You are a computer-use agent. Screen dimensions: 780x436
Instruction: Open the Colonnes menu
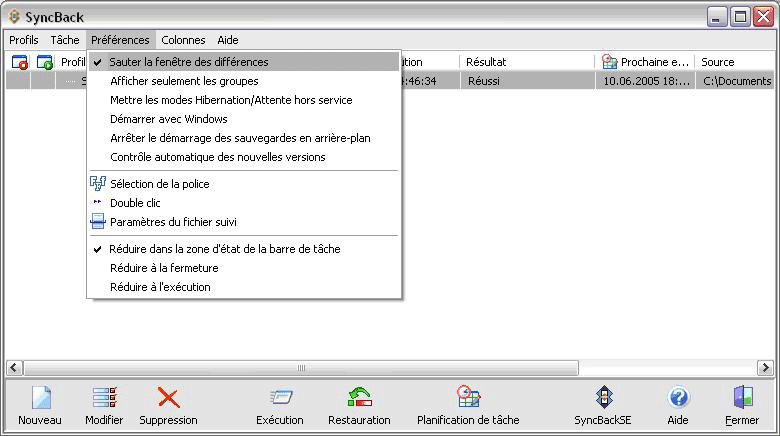(x=183, y=40)
